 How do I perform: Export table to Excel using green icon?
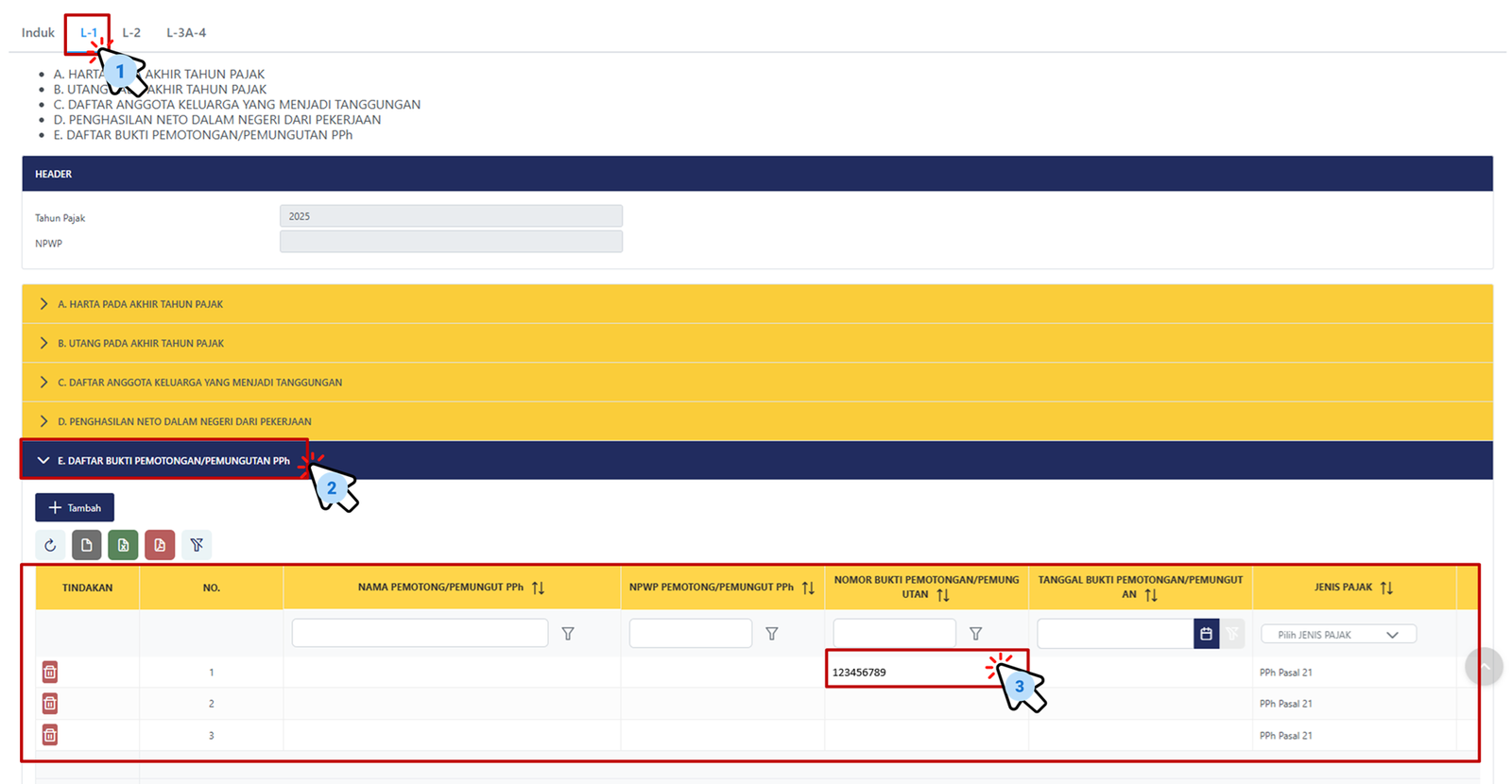pyautogui.click(x=123, y=545)
